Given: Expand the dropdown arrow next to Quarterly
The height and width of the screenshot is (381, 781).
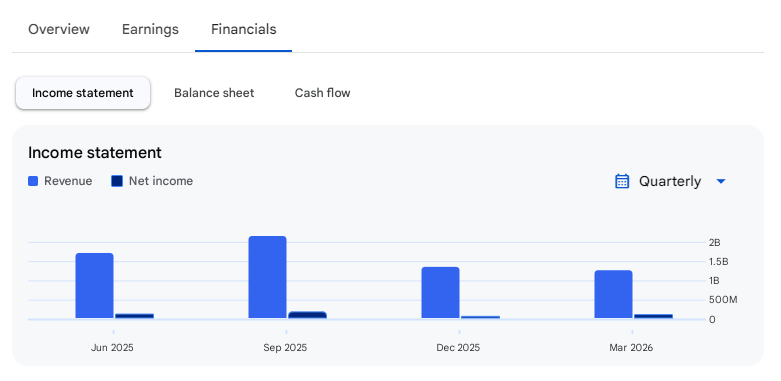Looking at the screenshot, I should click(720, 181).
